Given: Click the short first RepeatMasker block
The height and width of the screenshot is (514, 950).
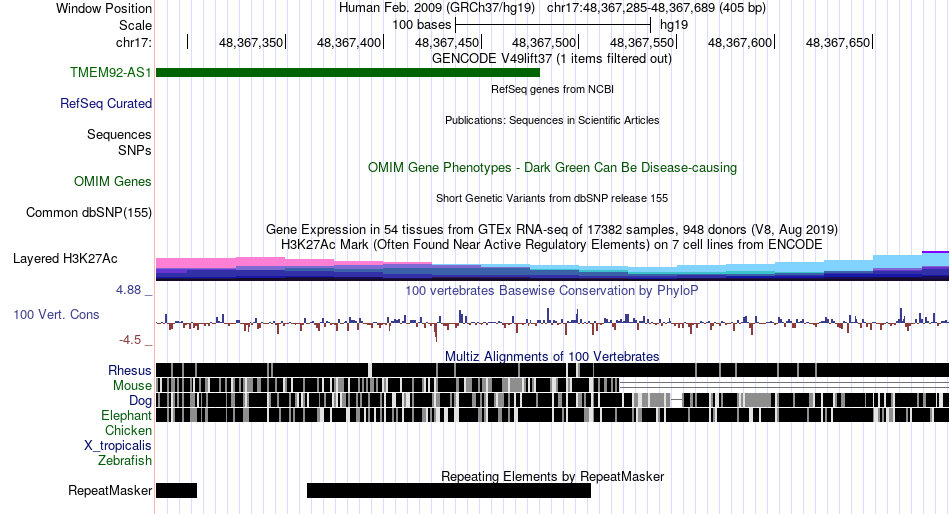Looking at the screenshot, I should point(176,490).
